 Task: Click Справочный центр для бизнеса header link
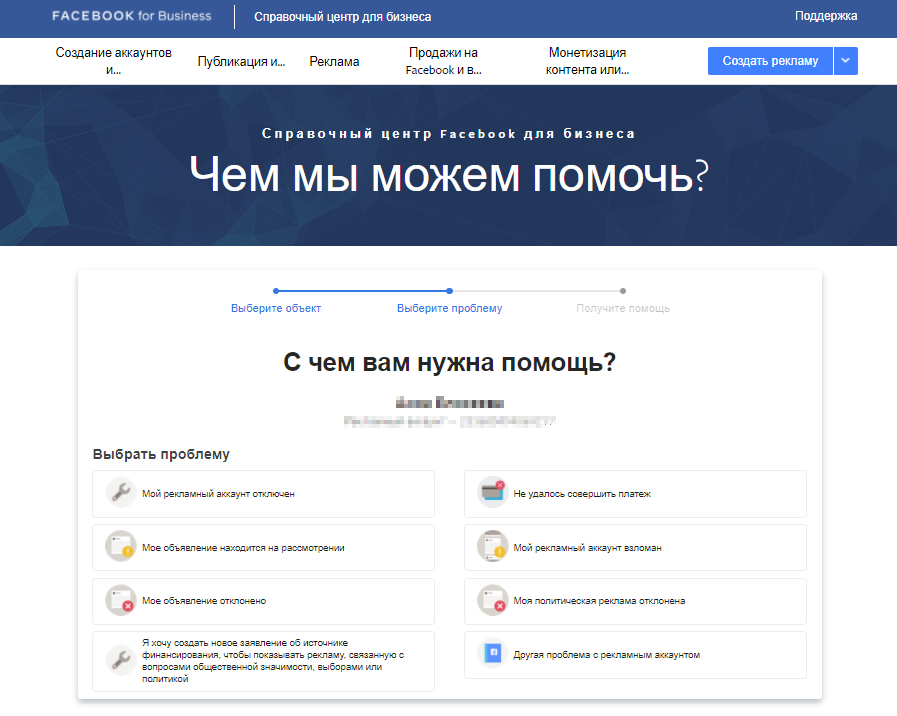click(x=342, y=17)
